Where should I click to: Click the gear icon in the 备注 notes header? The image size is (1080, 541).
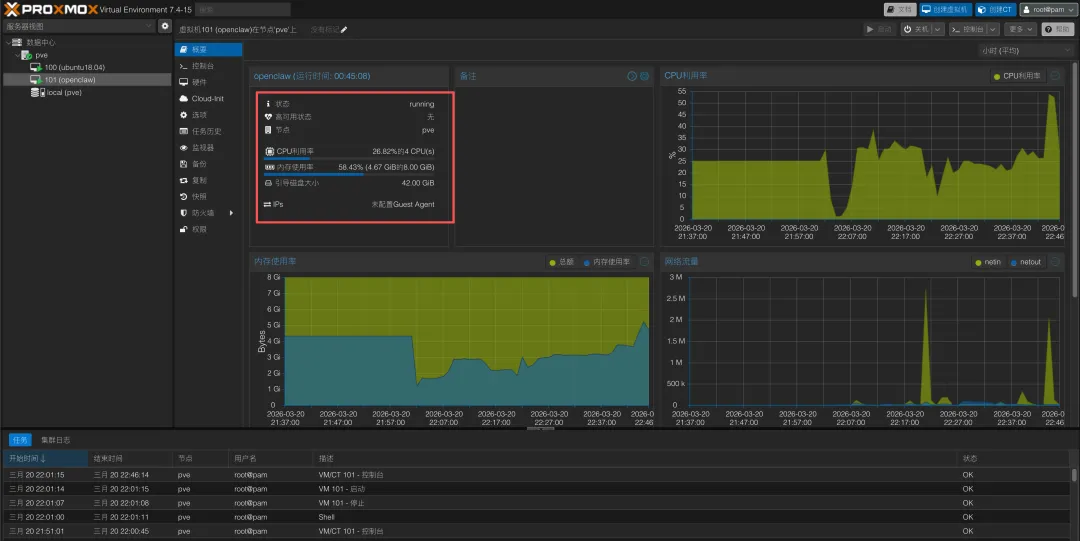coord(645,76)
